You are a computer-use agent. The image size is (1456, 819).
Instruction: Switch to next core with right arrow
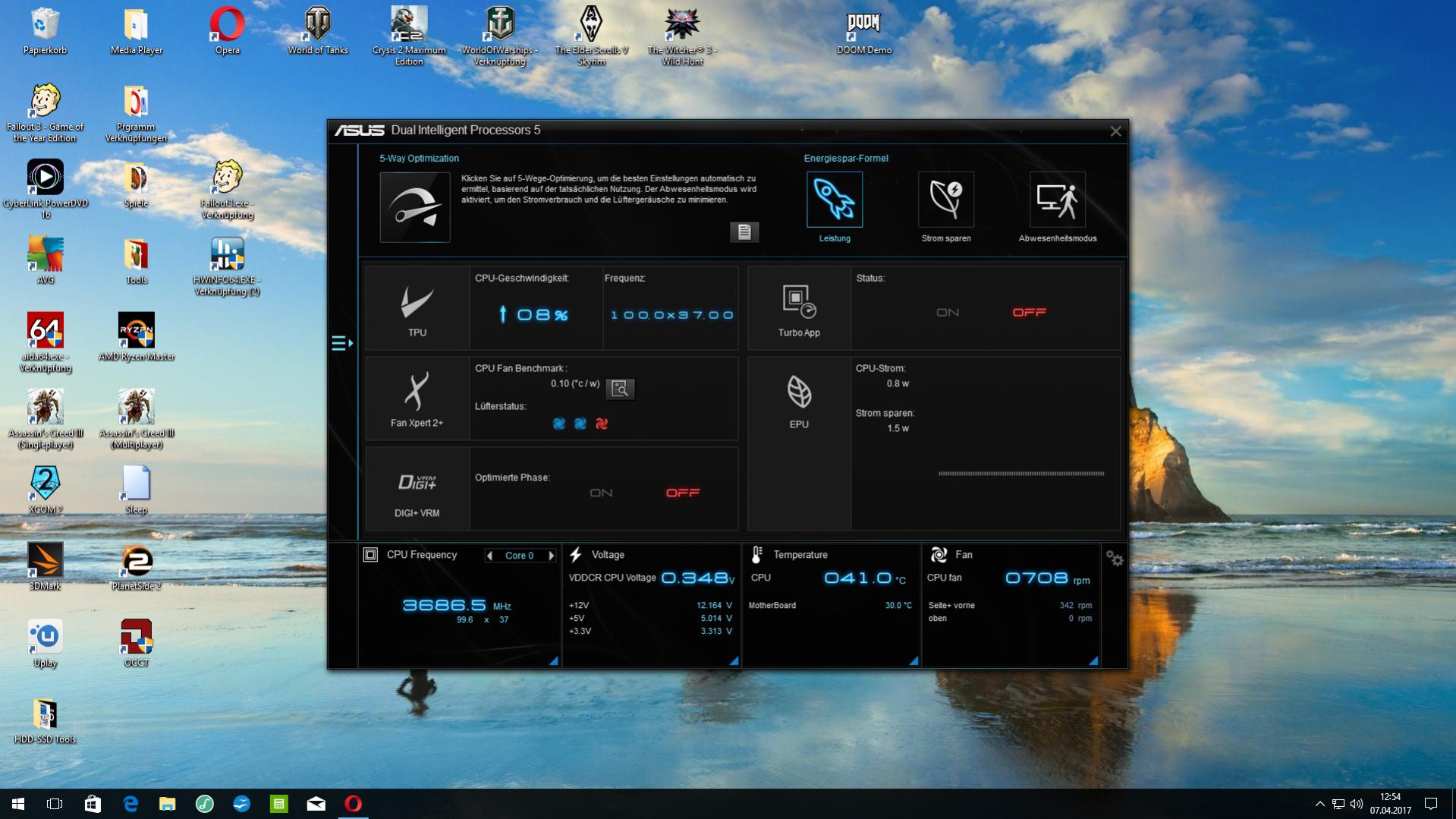click(x=551, y=556)
